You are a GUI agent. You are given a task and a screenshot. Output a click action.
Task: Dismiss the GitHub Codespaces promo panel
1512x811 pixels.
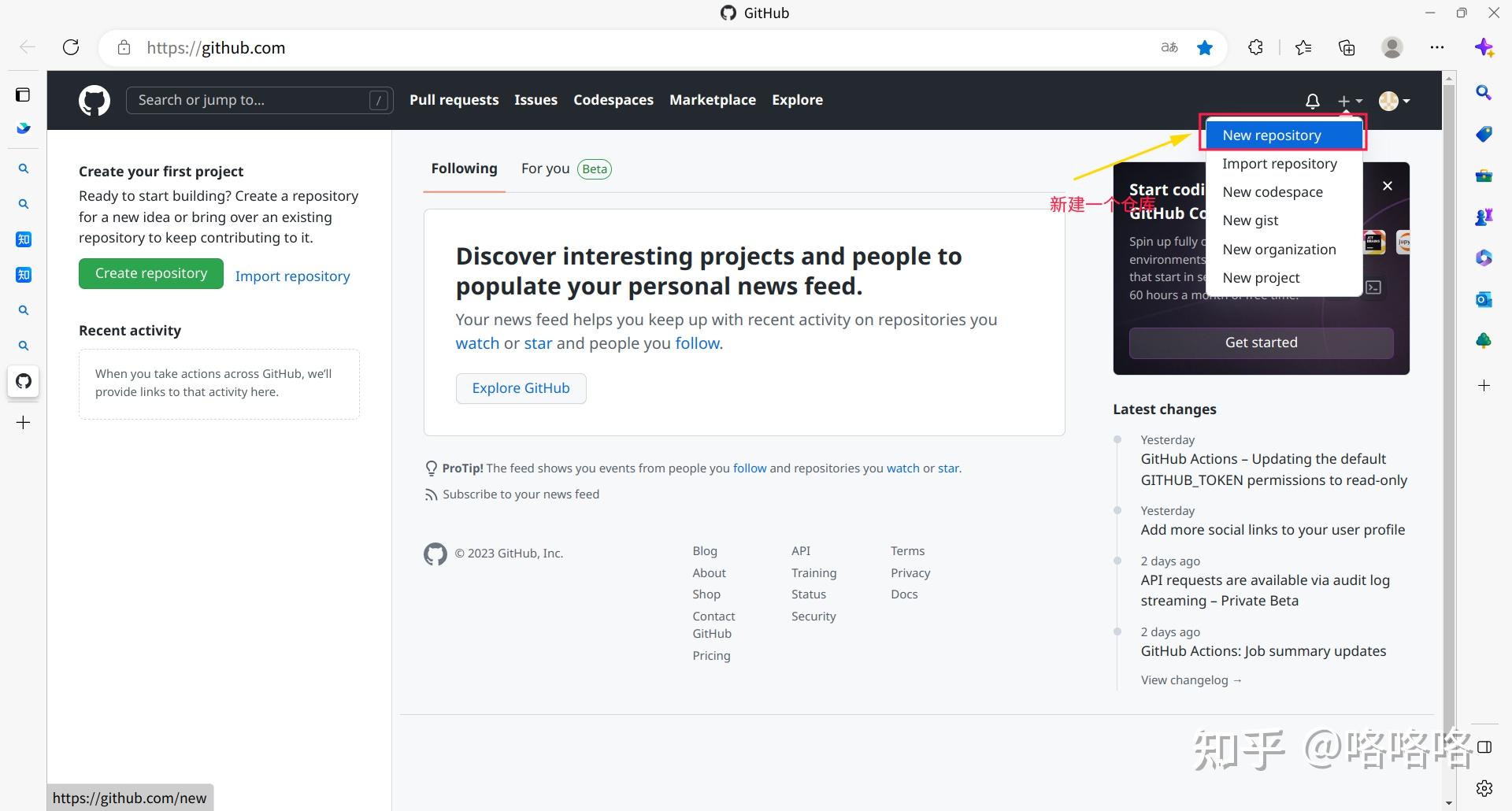click(x=1387, y=186)
